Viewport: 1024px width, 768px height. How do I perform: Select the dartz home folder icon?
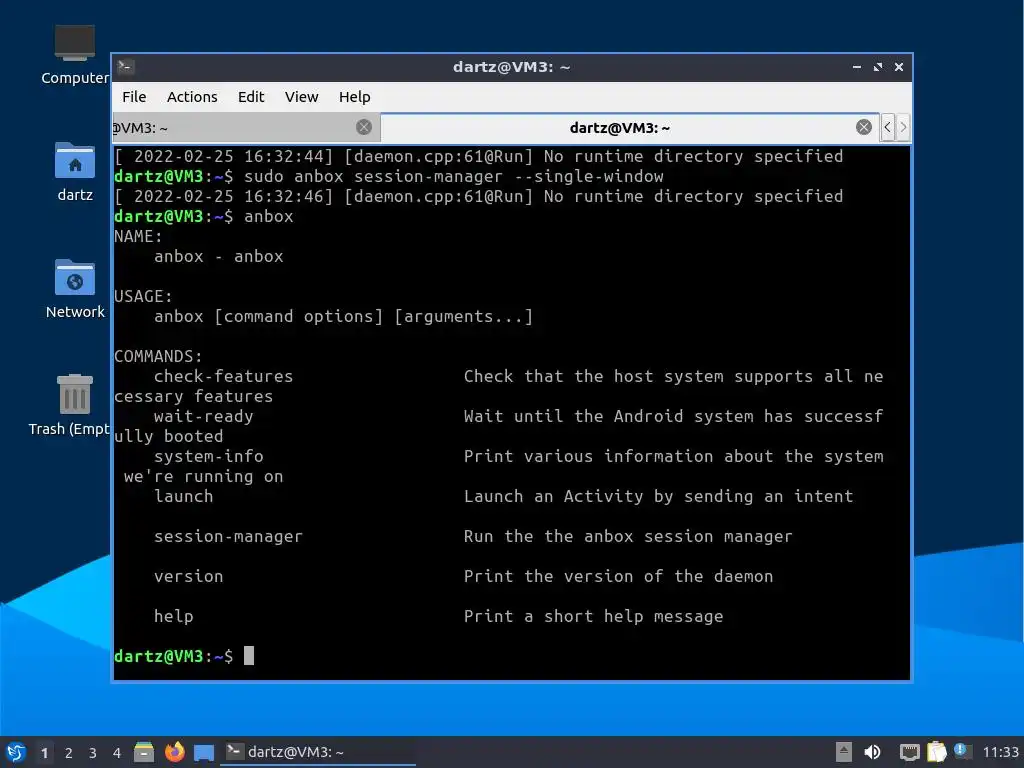[x=74, y=171]
